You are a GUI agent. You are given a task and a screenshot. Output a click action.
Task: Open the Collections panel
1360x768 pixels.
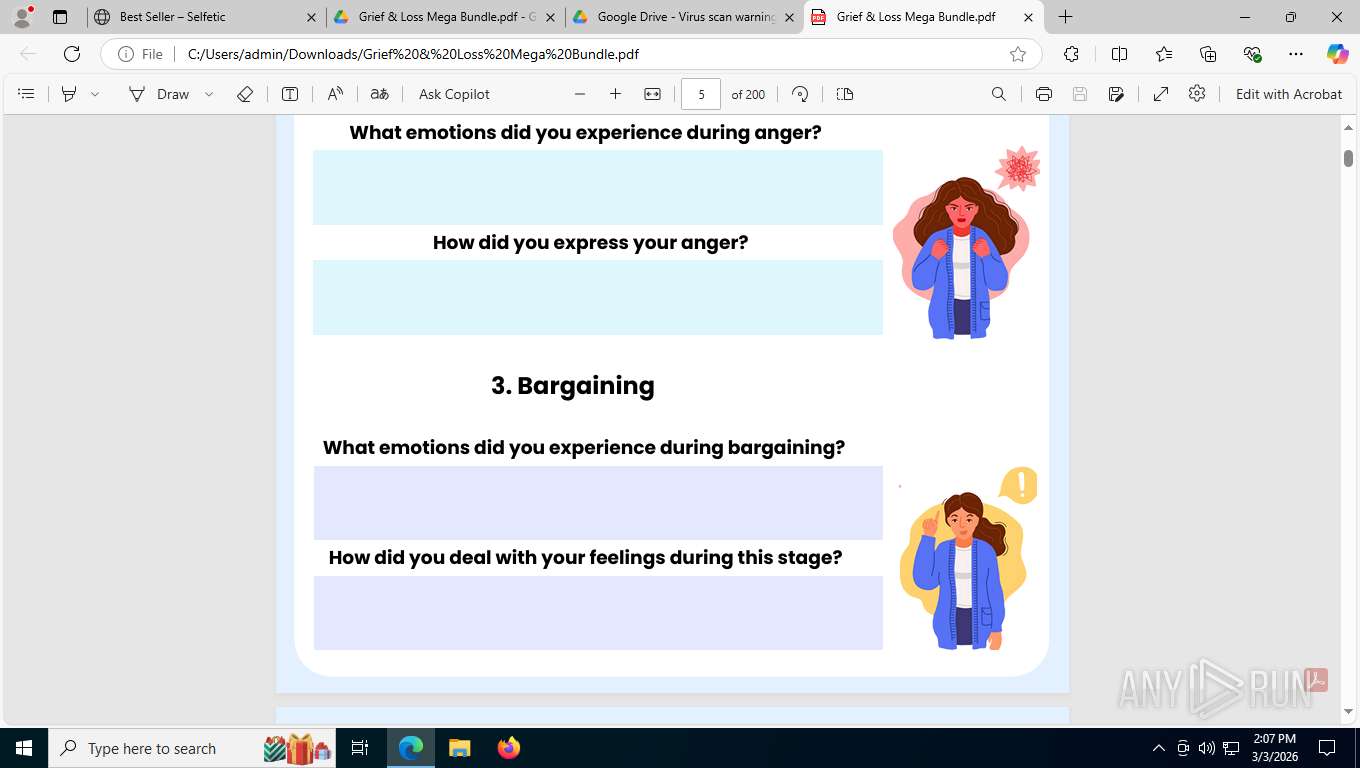(1208, 54)
